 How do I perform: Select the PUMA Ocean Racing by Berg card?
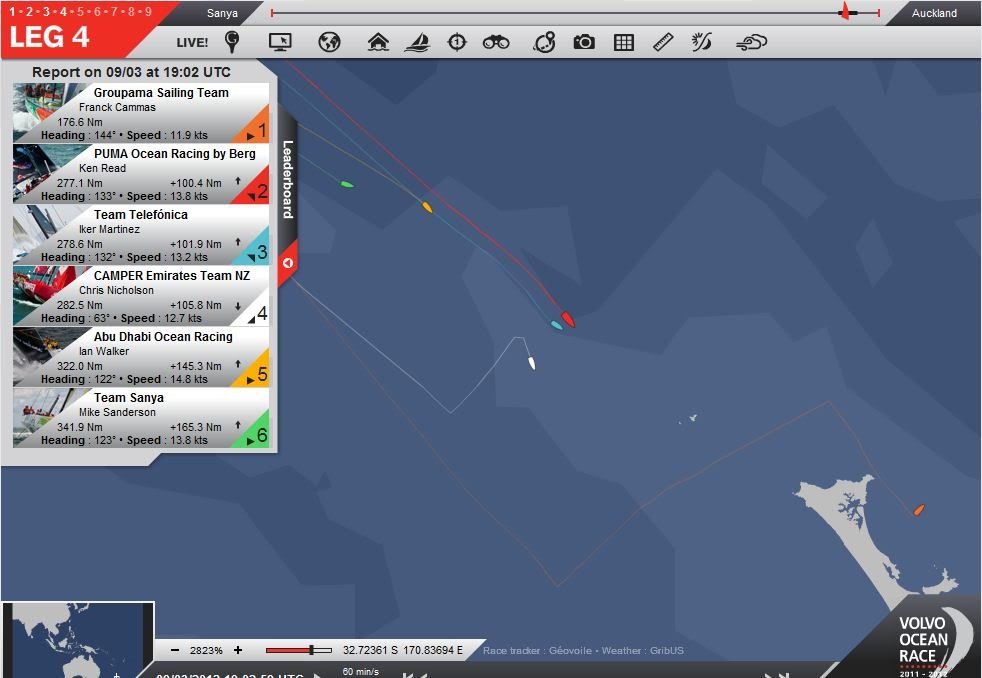(141, 174)
